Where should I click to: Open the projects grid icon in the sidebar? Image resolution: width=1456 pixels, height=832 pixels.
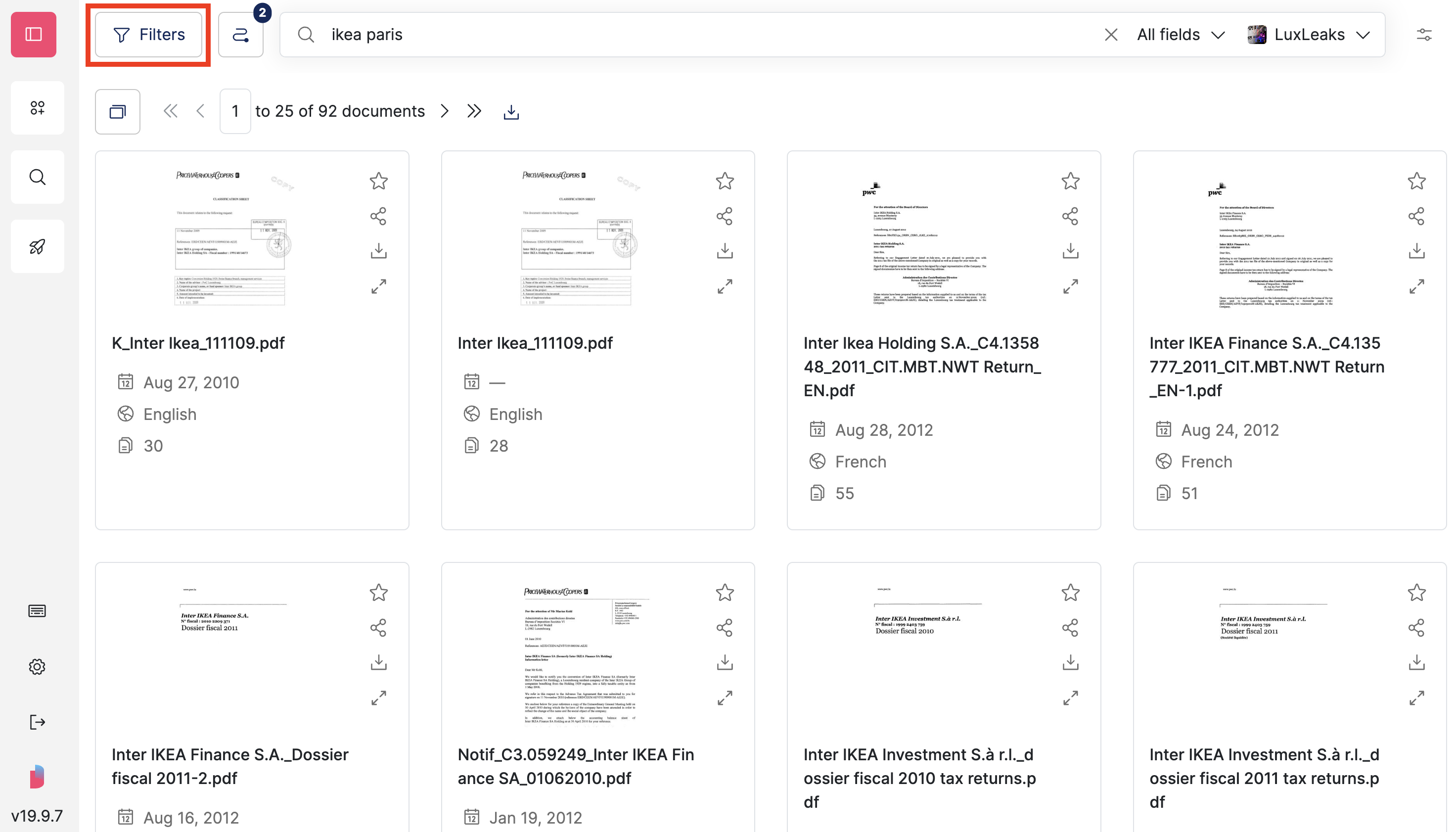click(38, 107)
